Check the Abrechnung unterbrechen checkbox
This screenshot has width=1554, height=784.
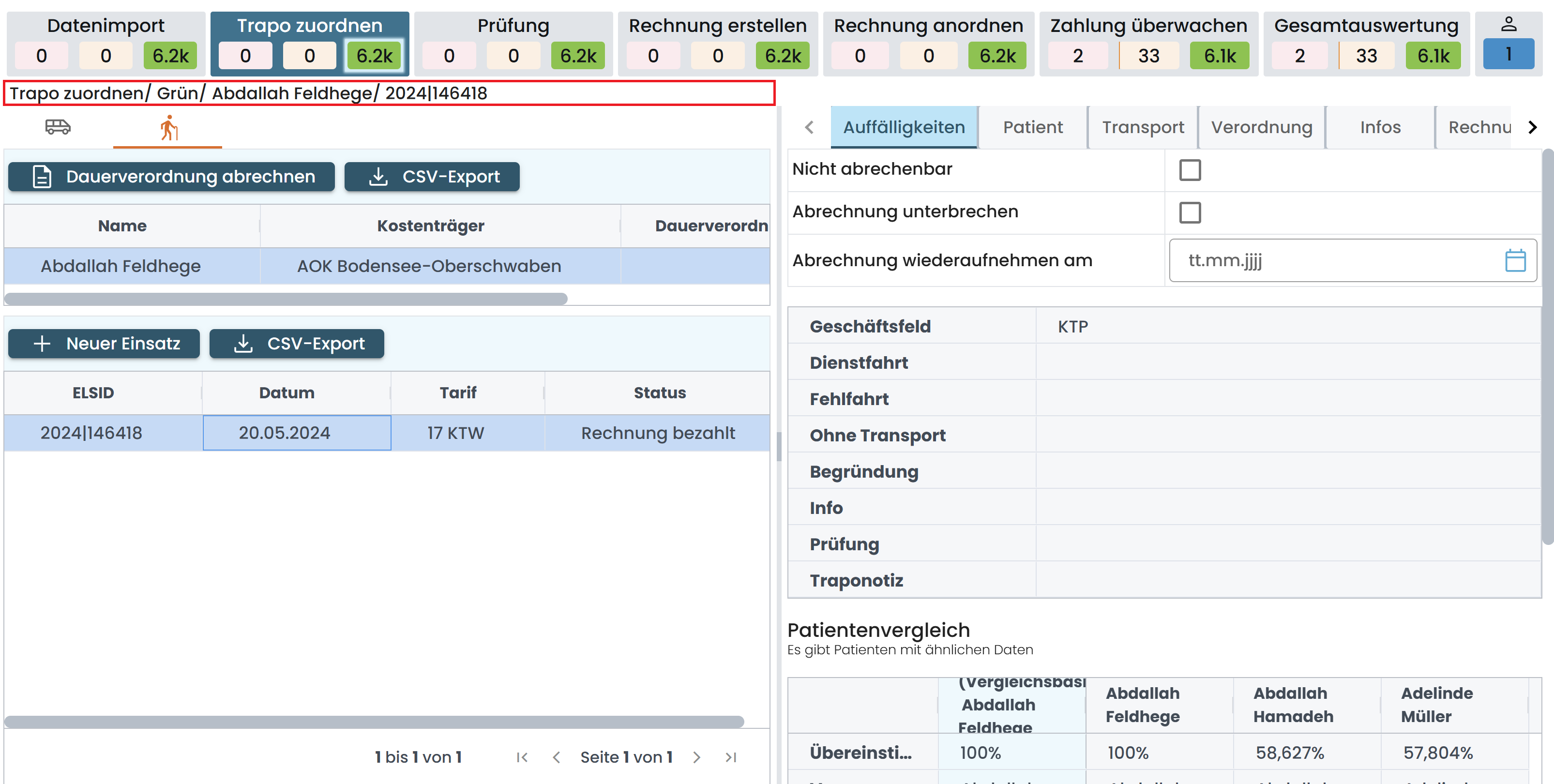pos(1190,212)
